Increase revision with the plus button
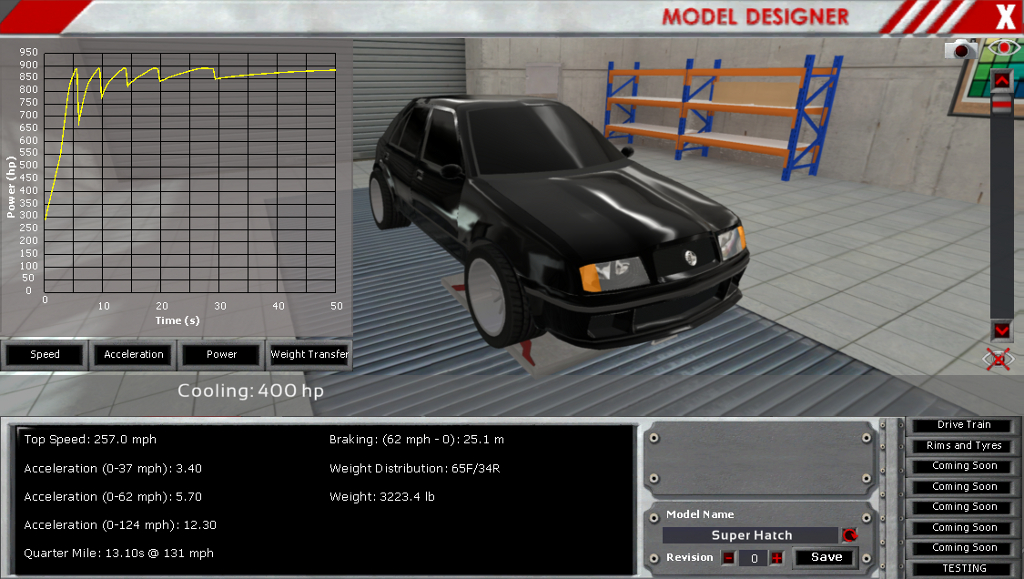 776,557
